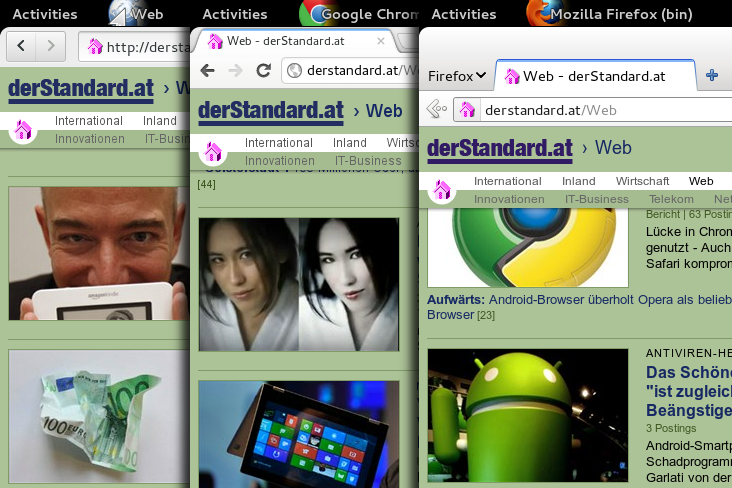The height and width of the screenshot is (488, 732).
Task: Open IT-Business in Firefox page subnavigation
Action: (x=597, y=199)
